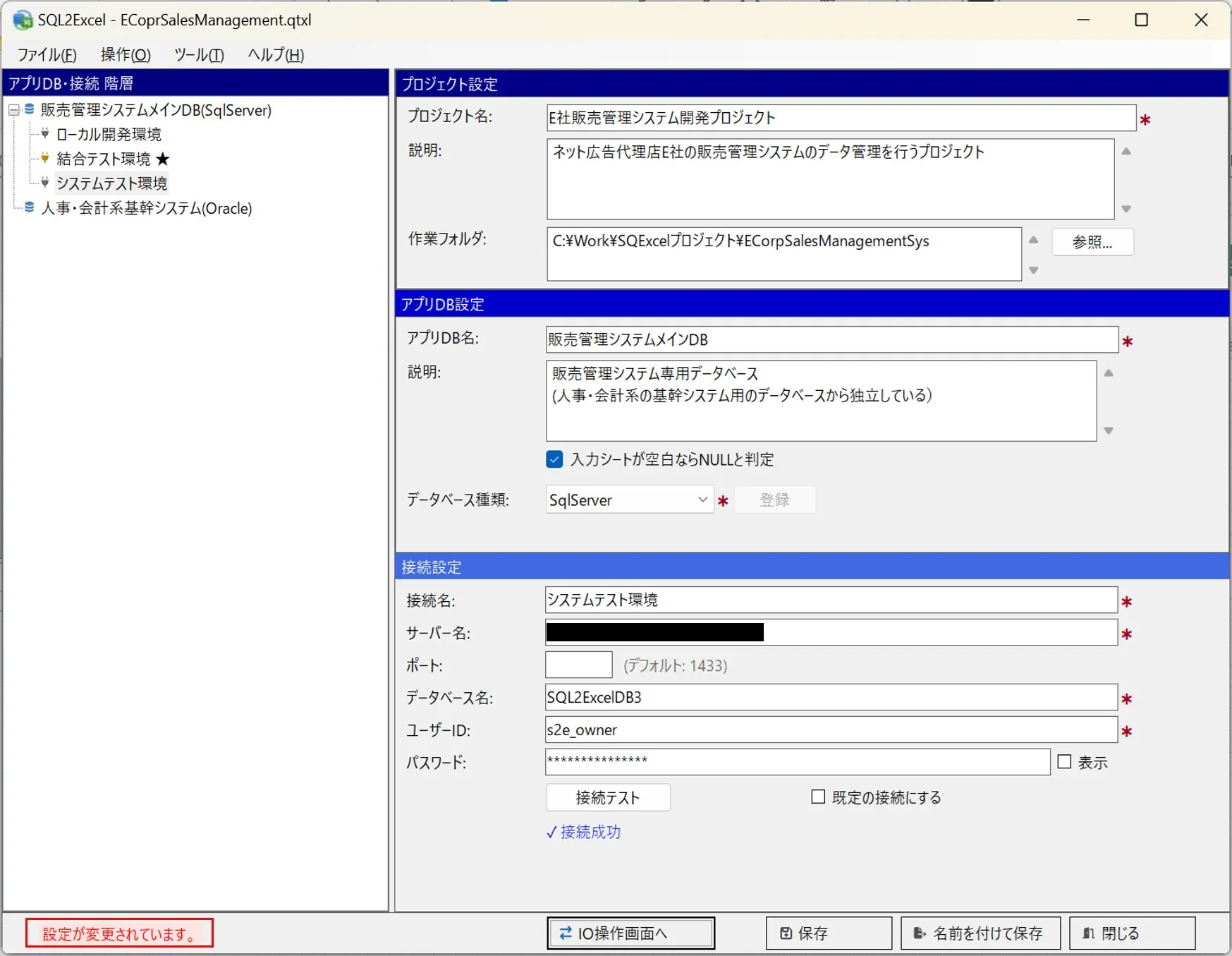Screen dimensions: 1232x956
Task: Toggle 入力シートが空白ならNULLと判定 checkbox
Action: tap(554, 459)
